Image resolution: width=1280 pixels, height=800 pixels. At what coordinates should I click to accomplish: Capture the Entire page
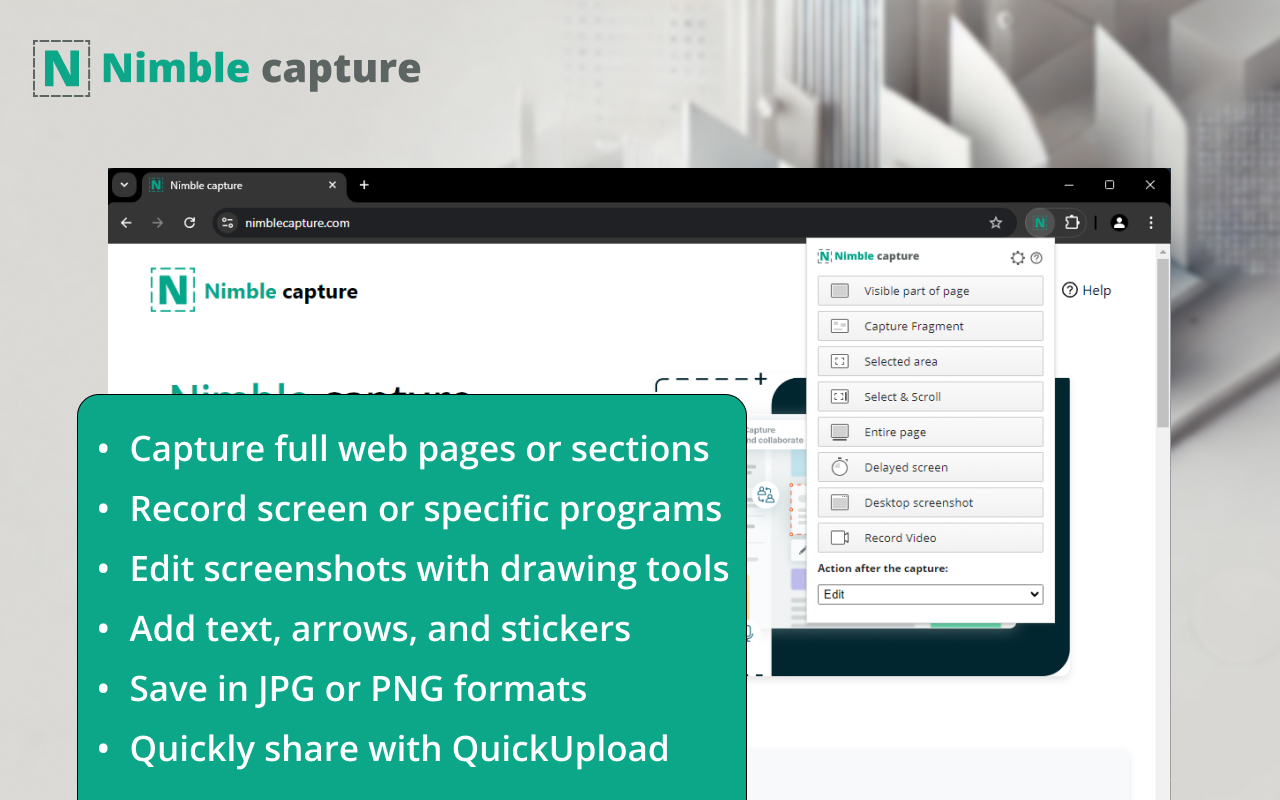pyautogui.click(x=930, y=431)
